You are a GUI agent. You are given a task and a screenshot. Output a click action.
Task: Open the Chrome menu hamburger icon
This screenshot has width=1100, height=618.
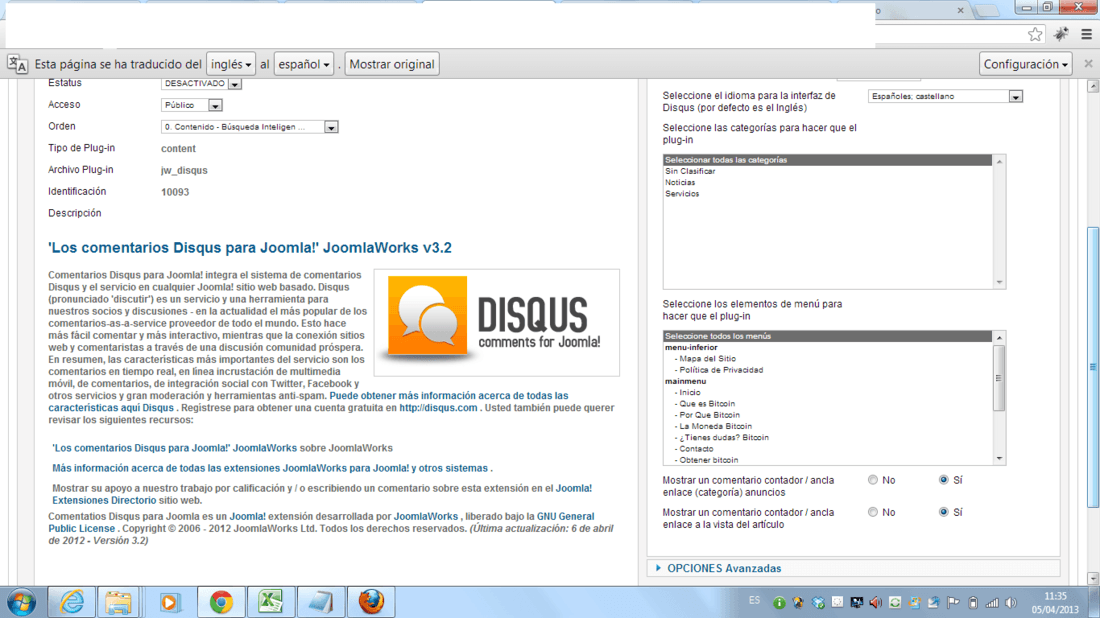(x=1087, y=34)
